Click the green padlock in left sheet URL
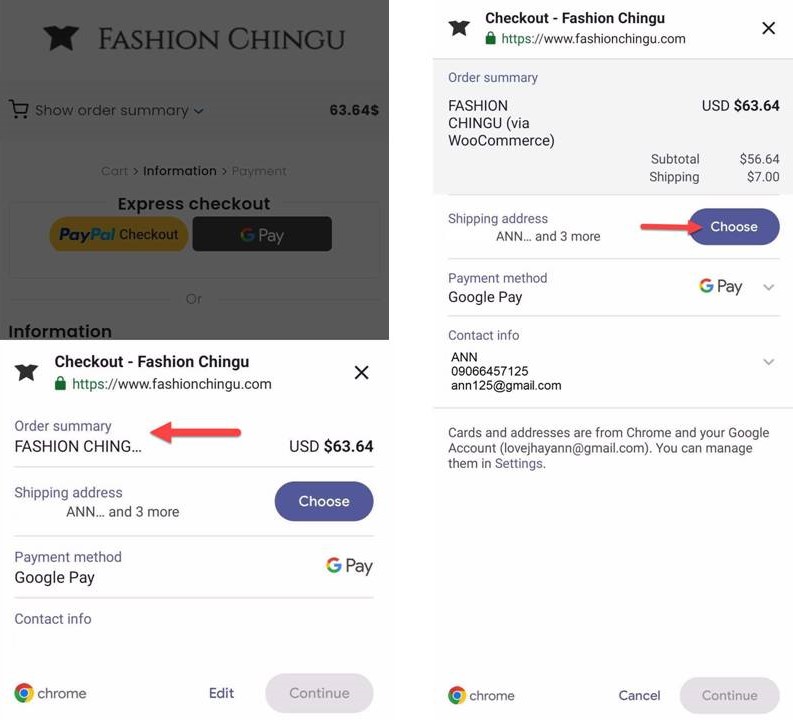The height and width of the screenshot is (720, 793). point(60,383)
